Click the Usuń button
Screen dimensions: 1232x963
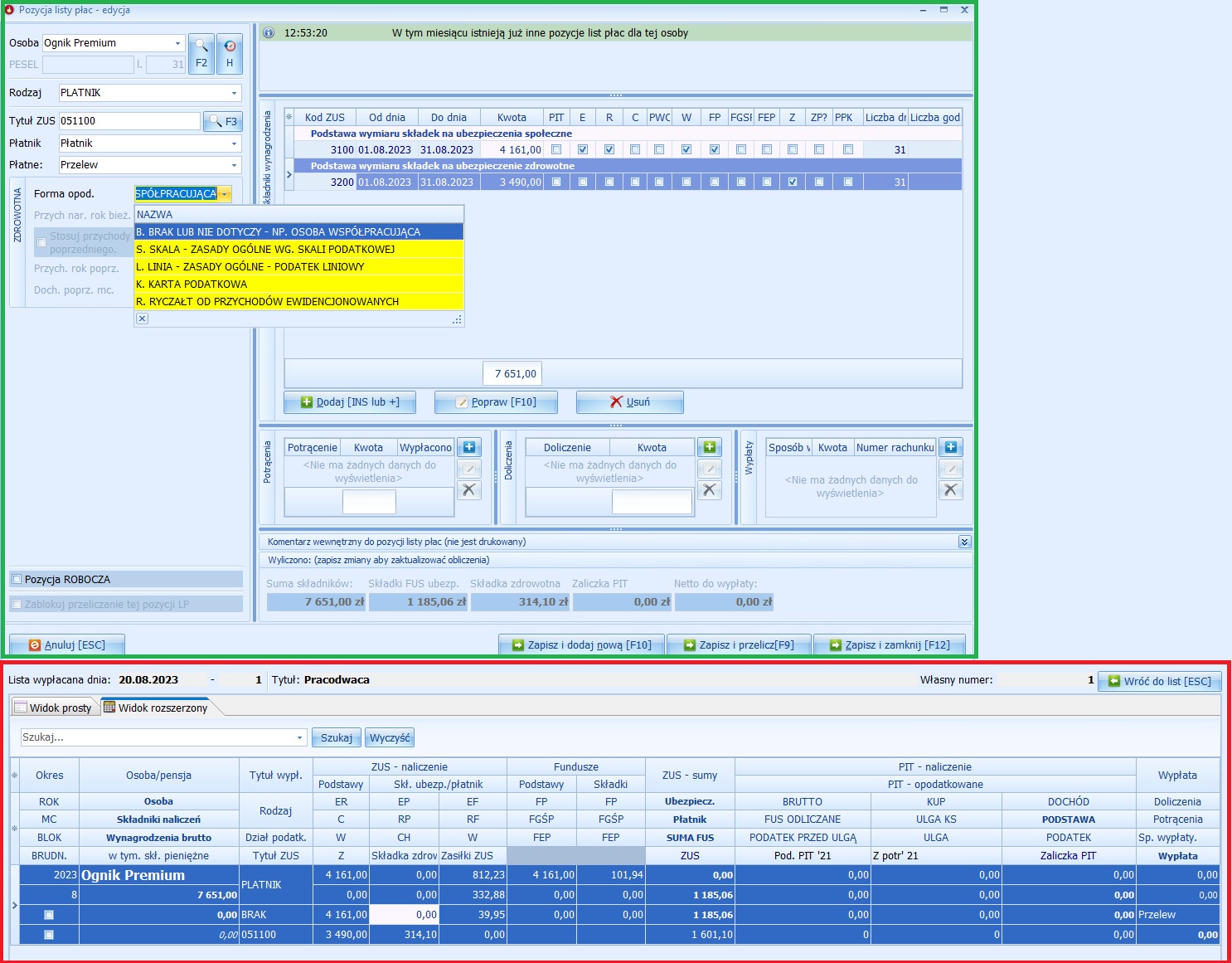click(630, 402)
